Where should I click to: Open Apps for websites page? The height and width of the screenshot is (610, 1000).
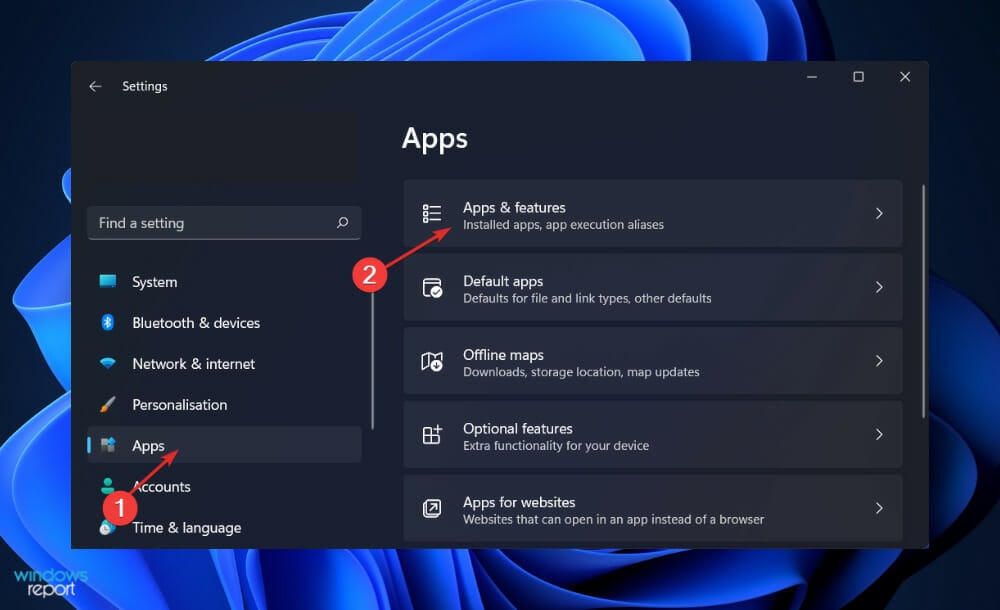click(652, 508)
